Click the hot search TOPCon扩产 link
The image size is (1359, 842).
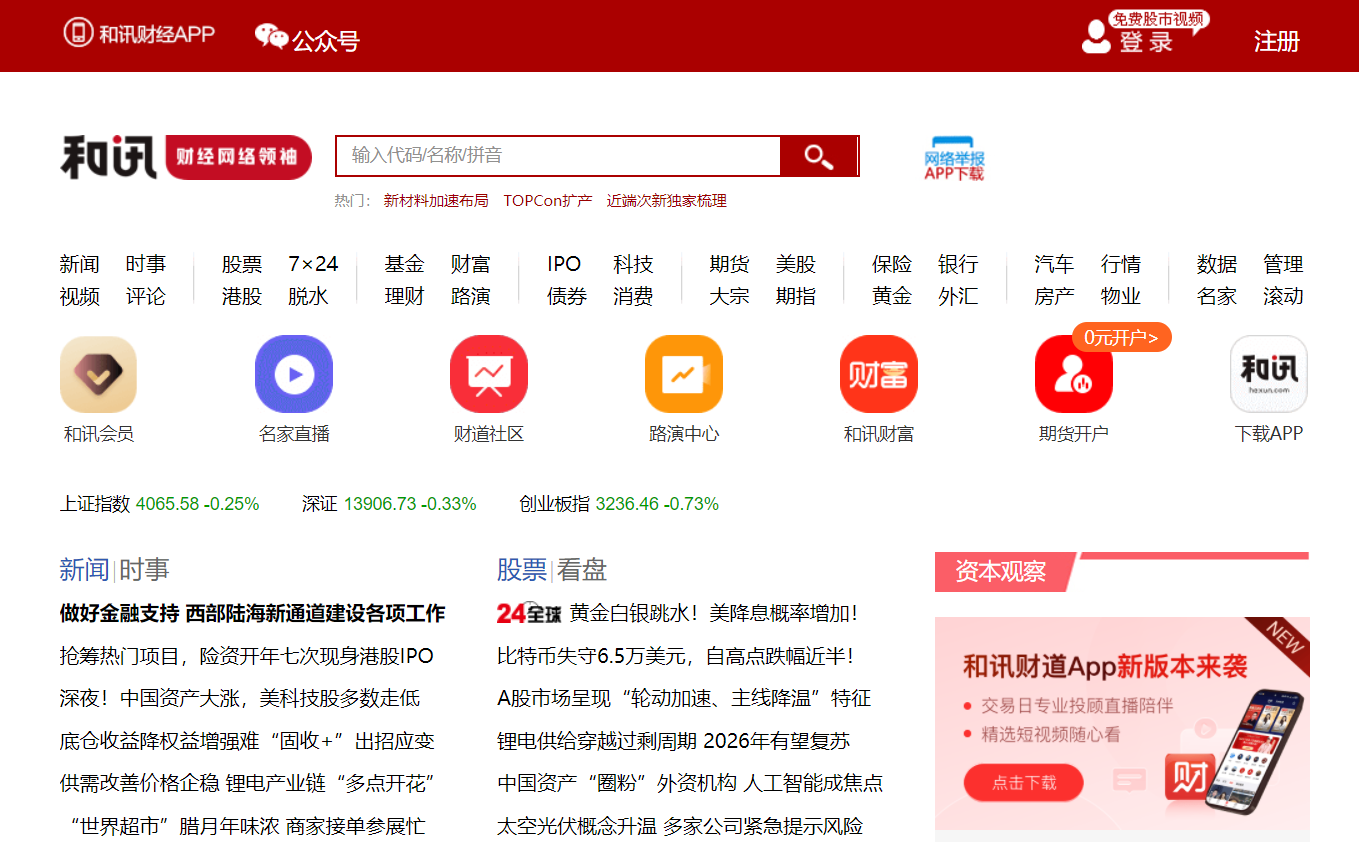(547, 201)
